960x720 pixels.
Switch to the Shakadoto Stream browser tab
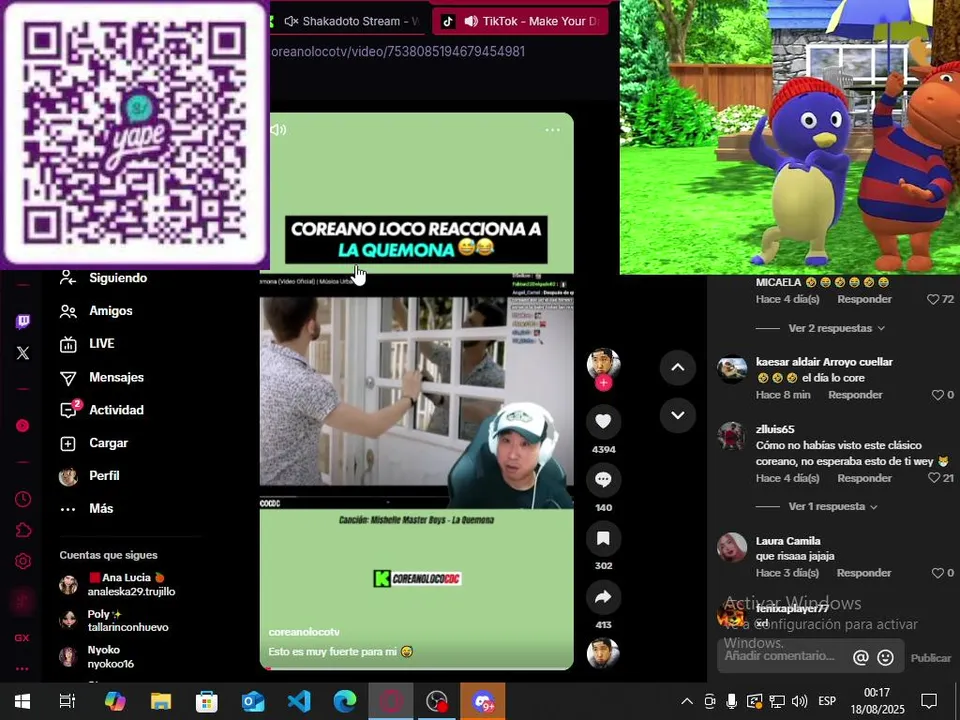coord(349,21)
